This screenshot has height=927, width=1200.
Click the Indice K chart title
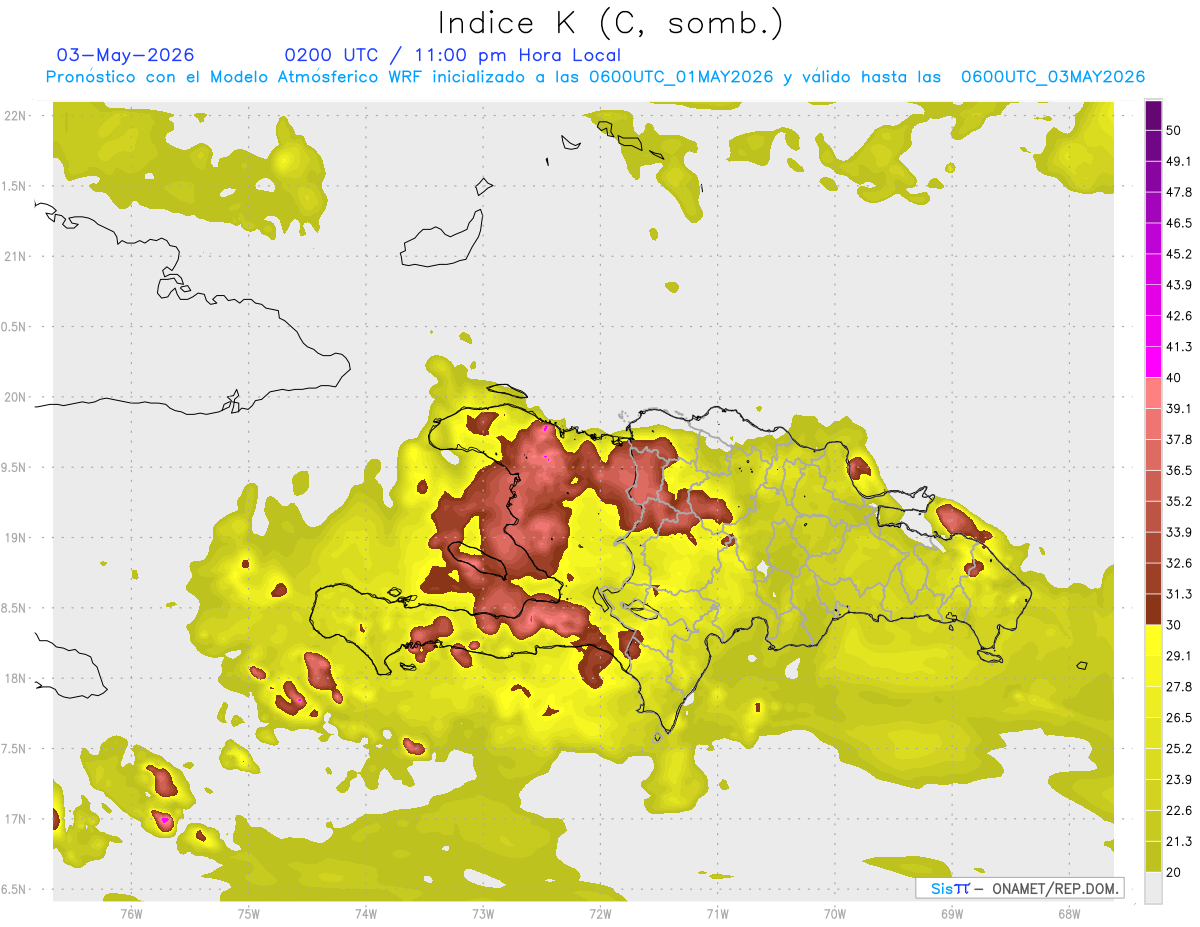(611, 23)
